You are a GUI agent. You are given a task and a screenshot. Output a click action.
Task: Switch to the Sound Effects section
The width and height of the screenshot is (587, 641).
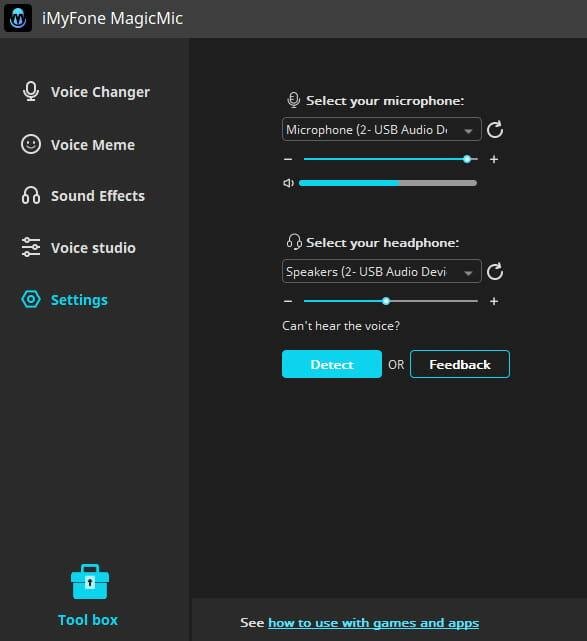click(x=98, y=196)
